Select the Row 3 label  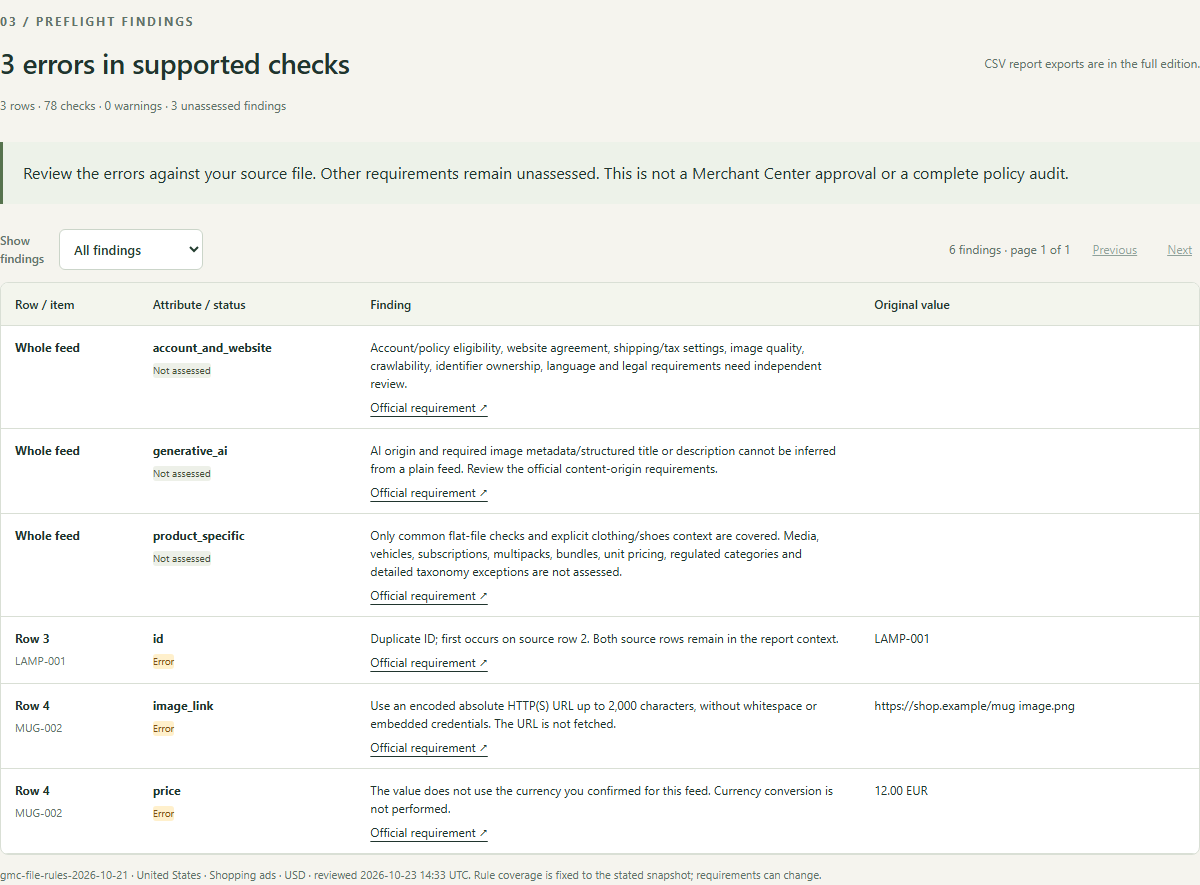[32, 639]
